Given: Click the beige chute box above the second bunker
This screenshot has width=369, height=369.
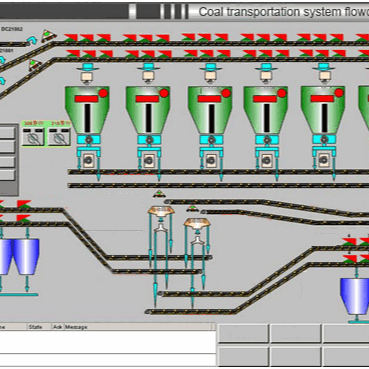Looking at the screenshot, I should click(148, 77).
